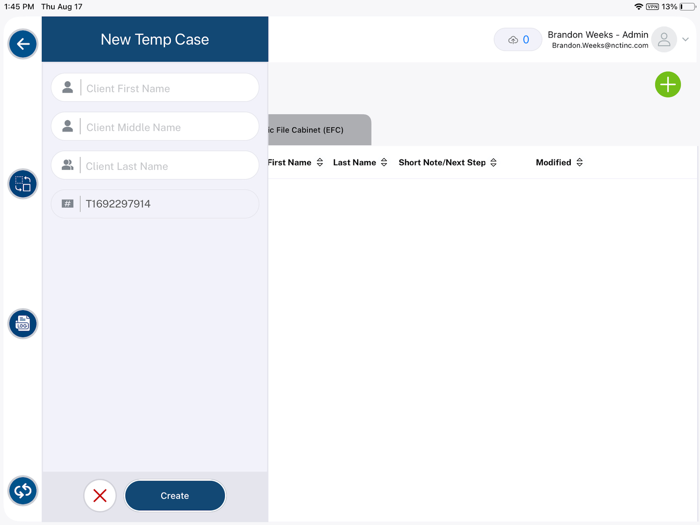Tap the hash icon in case number field
Image resolution: width=700 pixels, height=525 pixels.
point(67,204)
